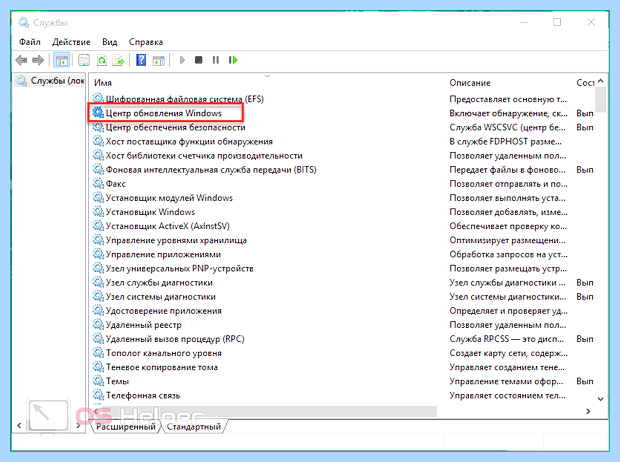Toggle the Action pane toolbar icon
620x462 pixels.
159,61
